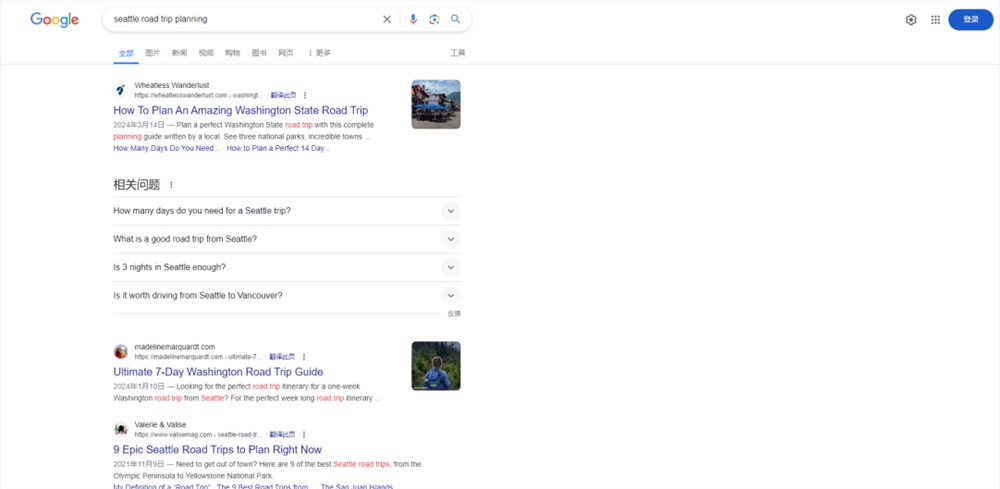Click the Wheatless Wanderlust site favicon
This screenshot has width=1000, height=489.
tap(121, 90)
